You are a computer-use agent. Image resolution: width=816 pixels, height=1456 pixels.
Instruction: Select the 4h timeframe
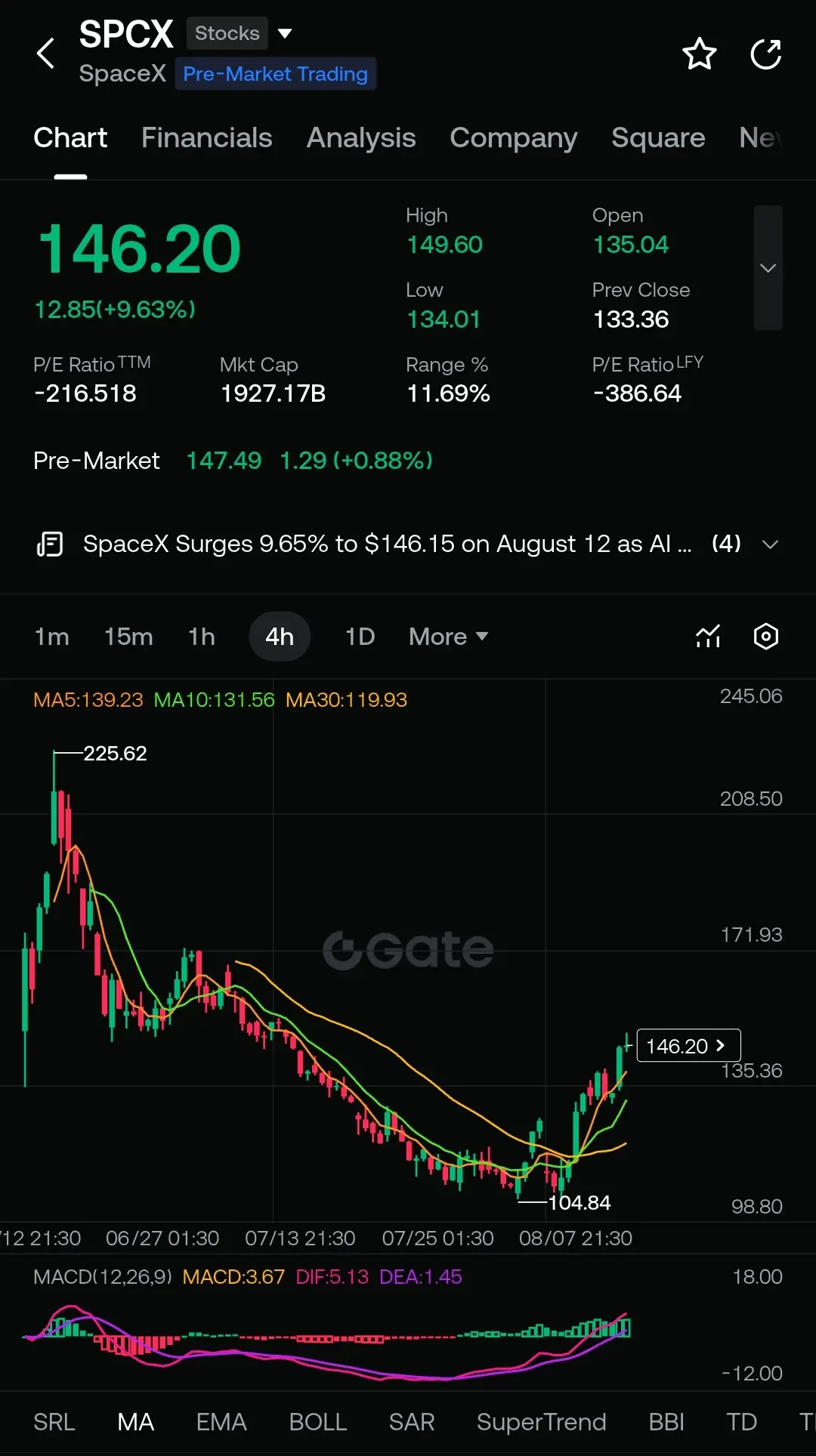pos(280,637)
